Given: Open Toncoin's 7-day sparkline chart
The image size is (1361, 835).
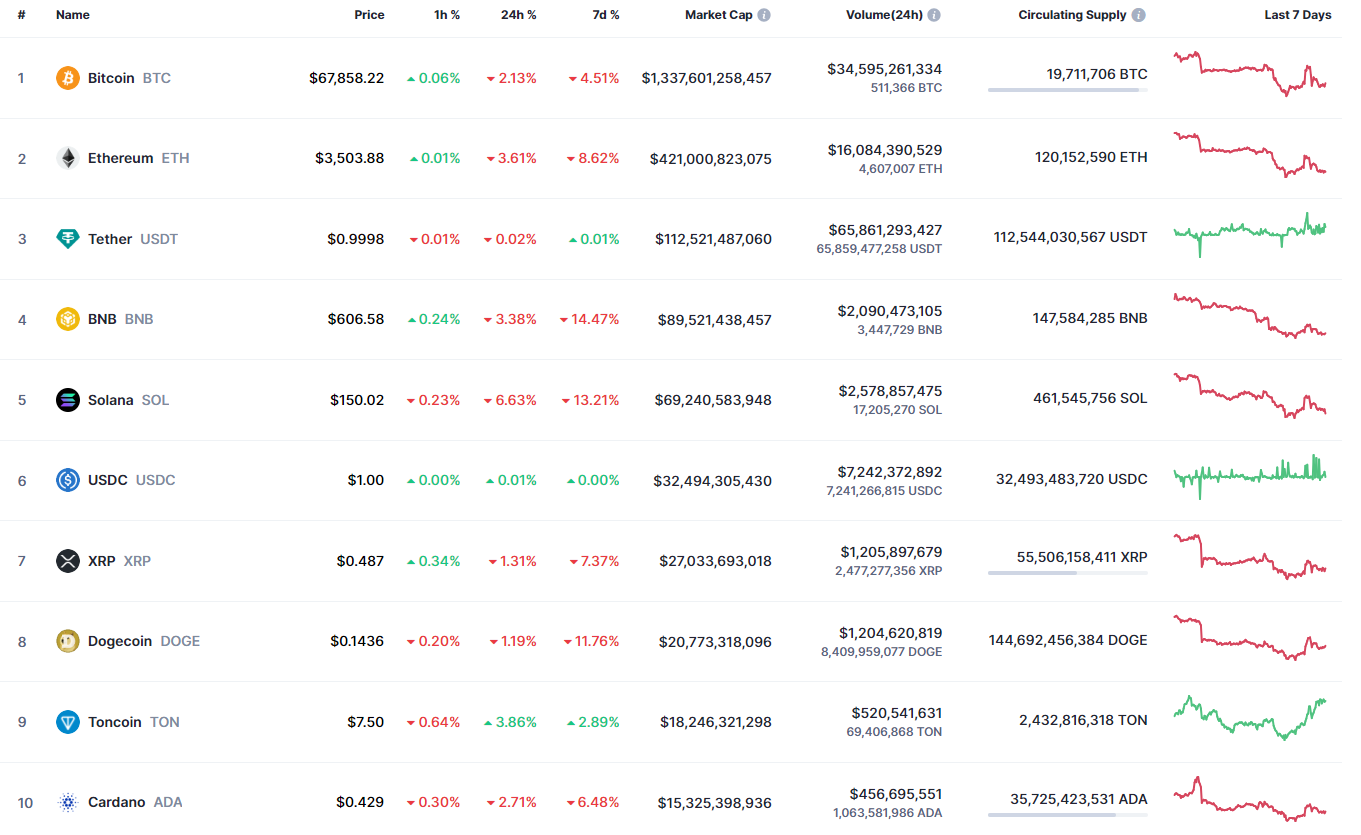Looking at the screenshot, I should coord(1250,719).
